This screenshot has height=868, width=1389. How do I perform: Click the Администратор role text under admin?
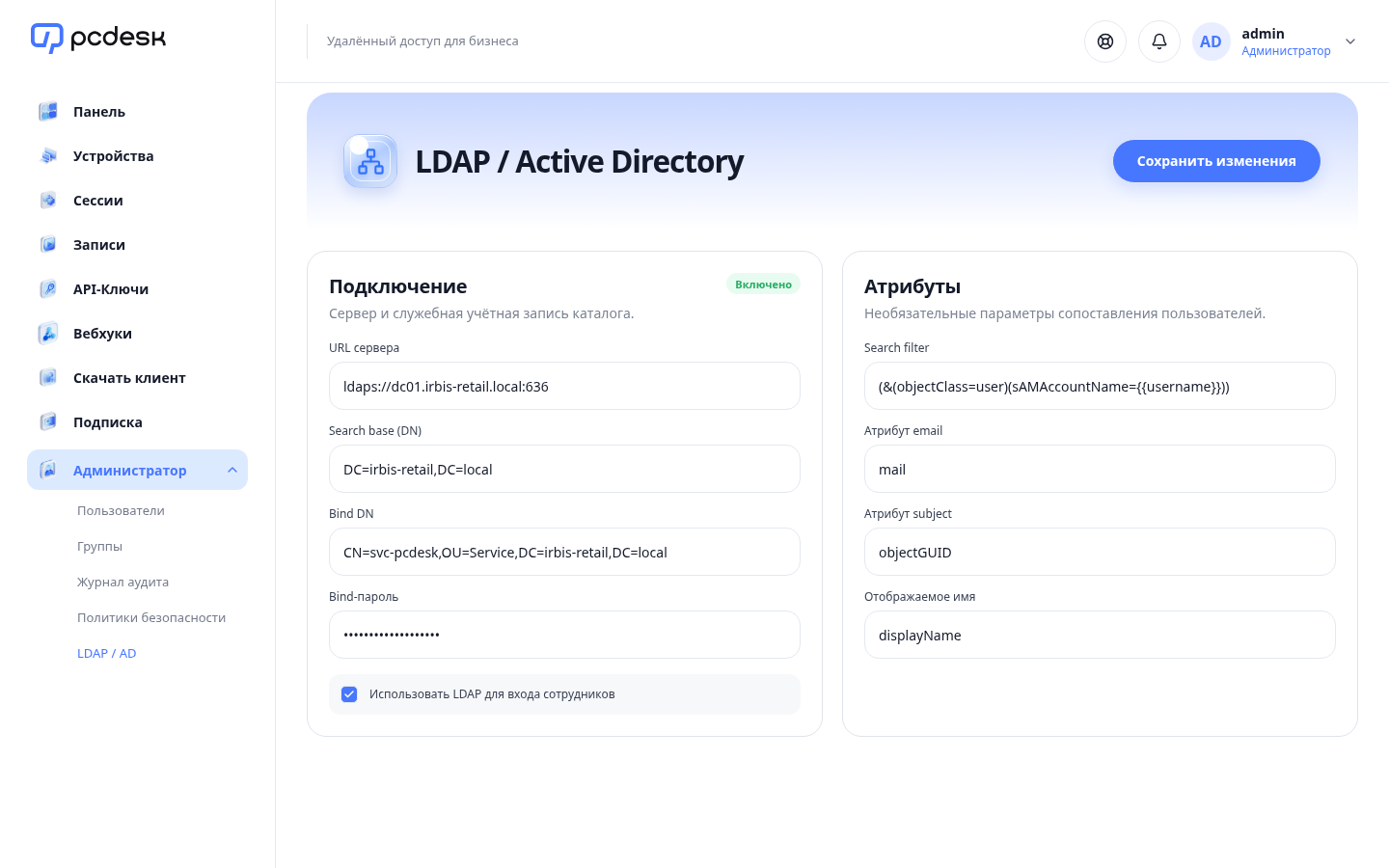point(1286,51)
